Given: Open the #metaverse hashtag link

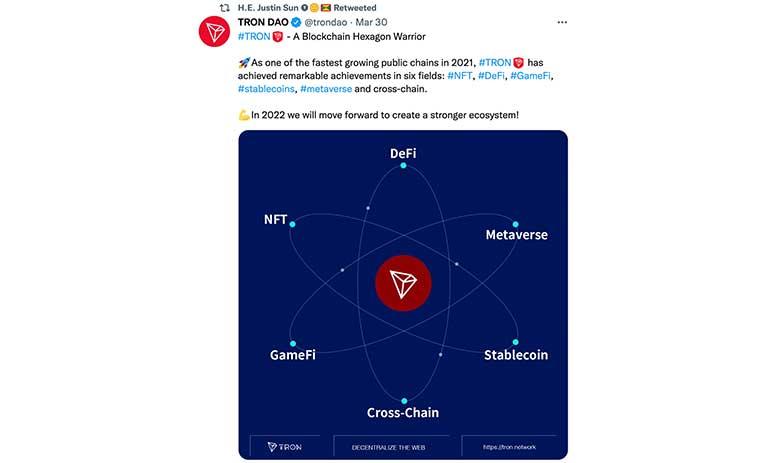Looking at the screenshot, I should (326, 89).
